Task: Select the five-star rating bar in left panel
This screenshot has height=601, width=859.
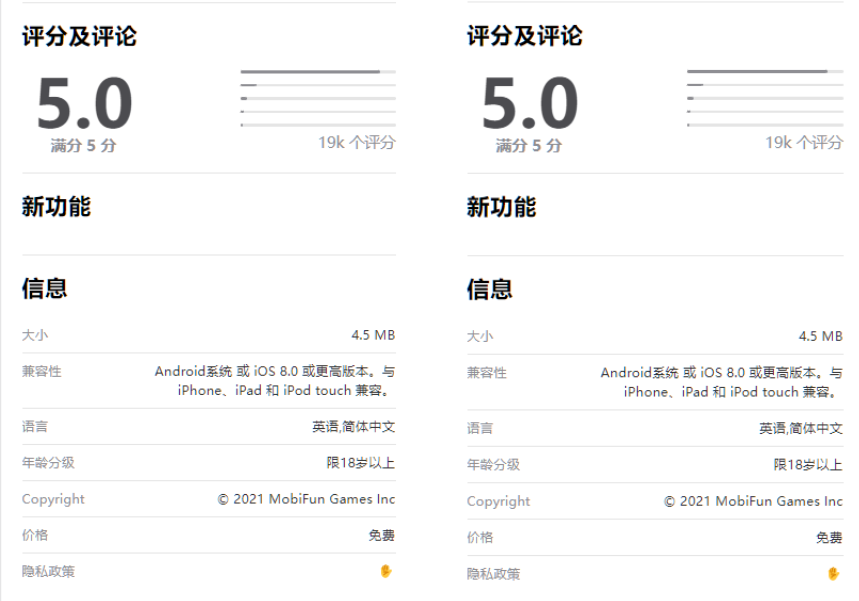Action: 318,72
